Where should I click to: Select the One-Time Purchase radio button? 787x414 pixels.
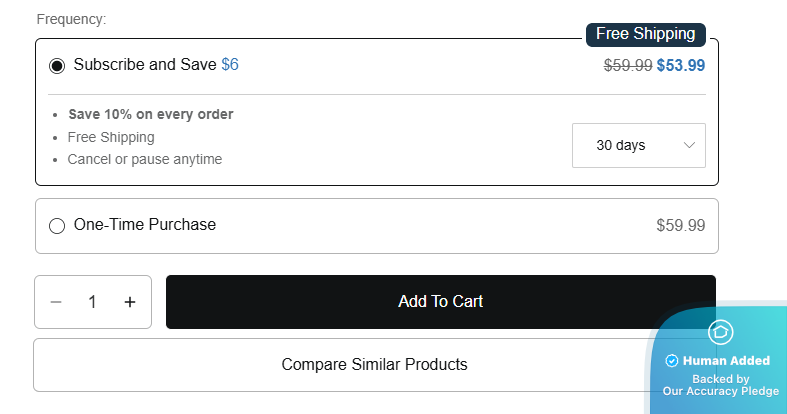point(57,226)
